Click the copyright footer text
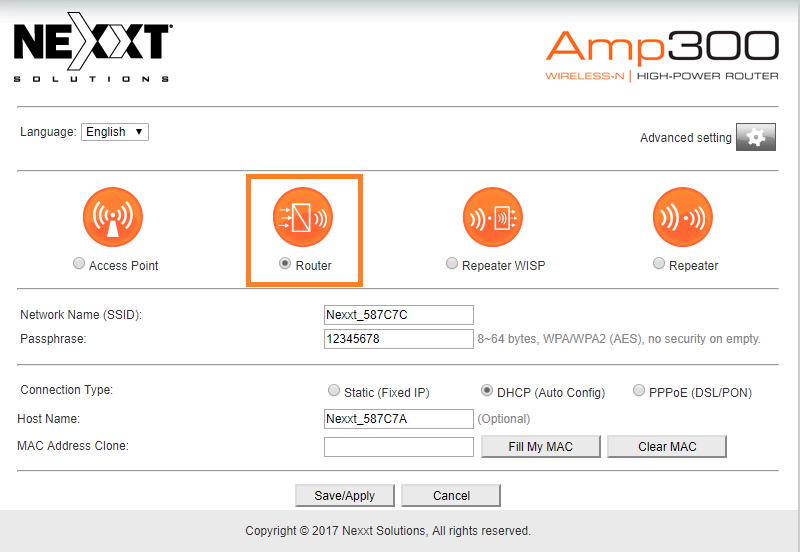Image resolution: width=800 pixels, height=552 pixels. click(388, 531)
